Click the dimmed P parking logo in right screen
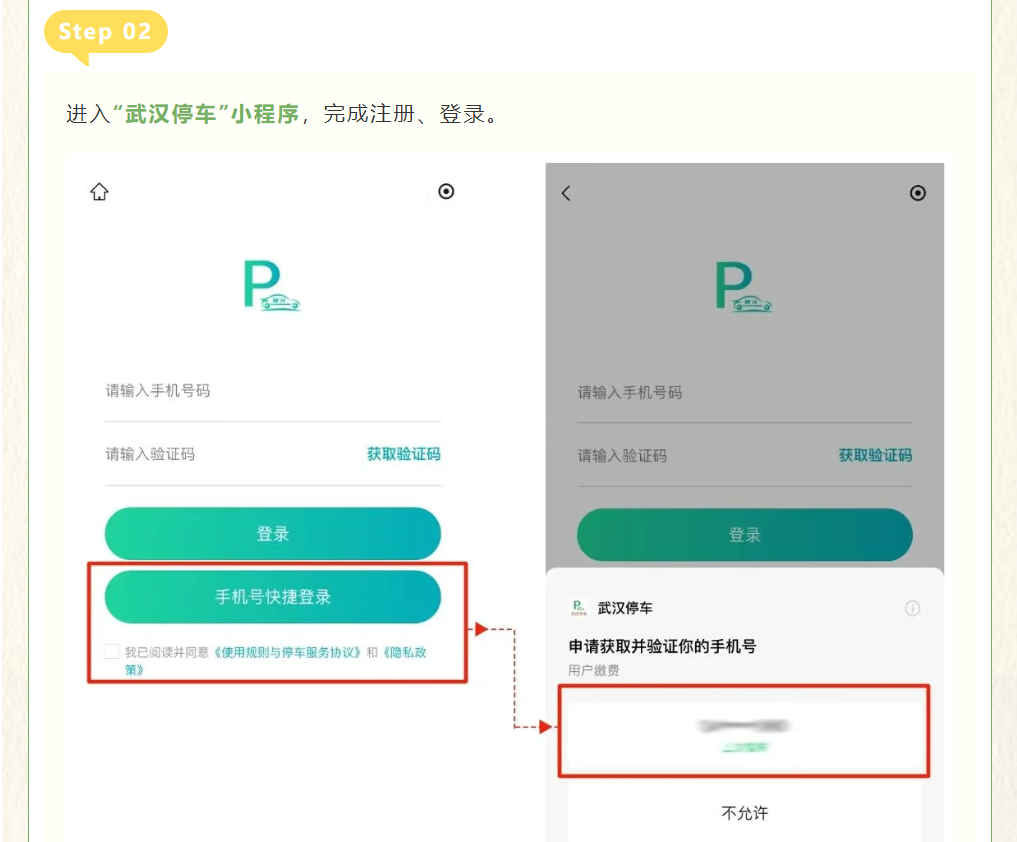 (742, 287)
